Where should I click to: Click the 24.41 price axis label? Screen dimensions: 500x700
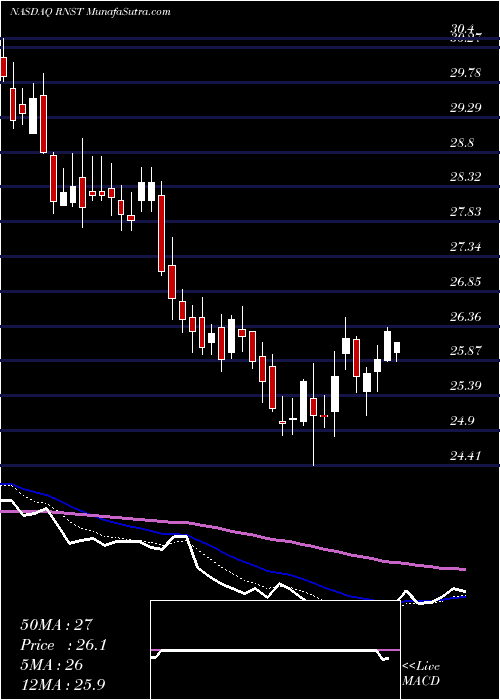(466, 456)
